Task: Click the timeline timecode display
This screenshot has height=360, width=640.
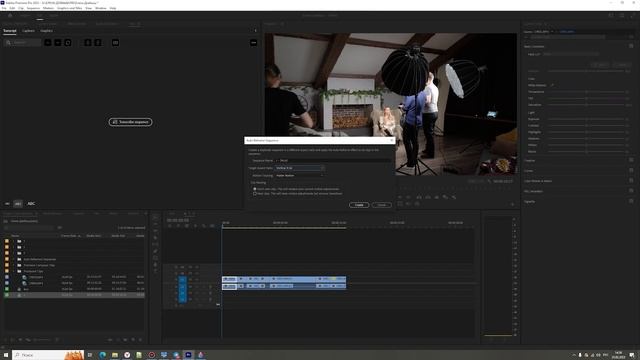Action: point(178,220)
